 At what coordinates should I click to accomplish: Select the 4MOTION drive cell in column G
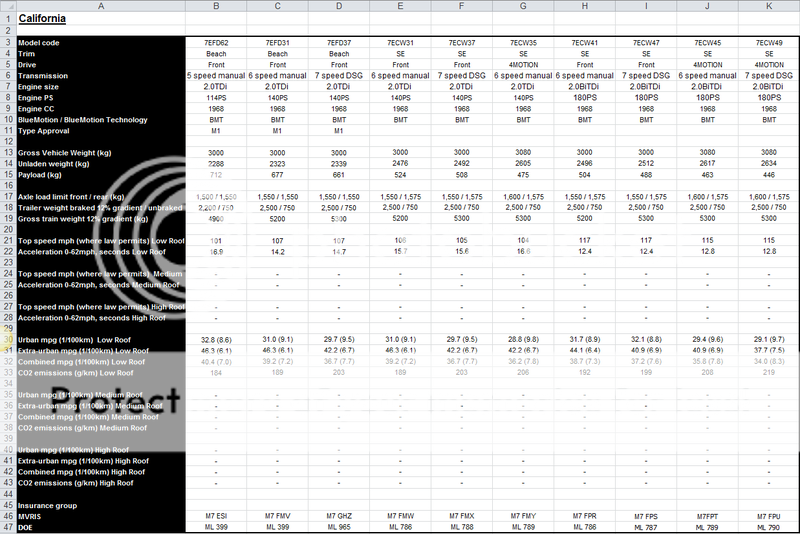(524, 65)
